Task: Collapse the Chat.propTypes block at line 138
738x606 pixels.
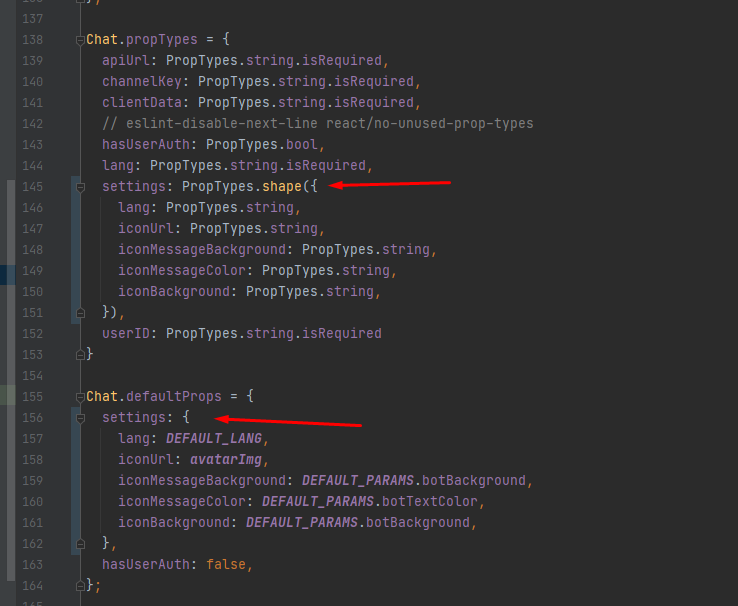Action: tap(80, 41)
